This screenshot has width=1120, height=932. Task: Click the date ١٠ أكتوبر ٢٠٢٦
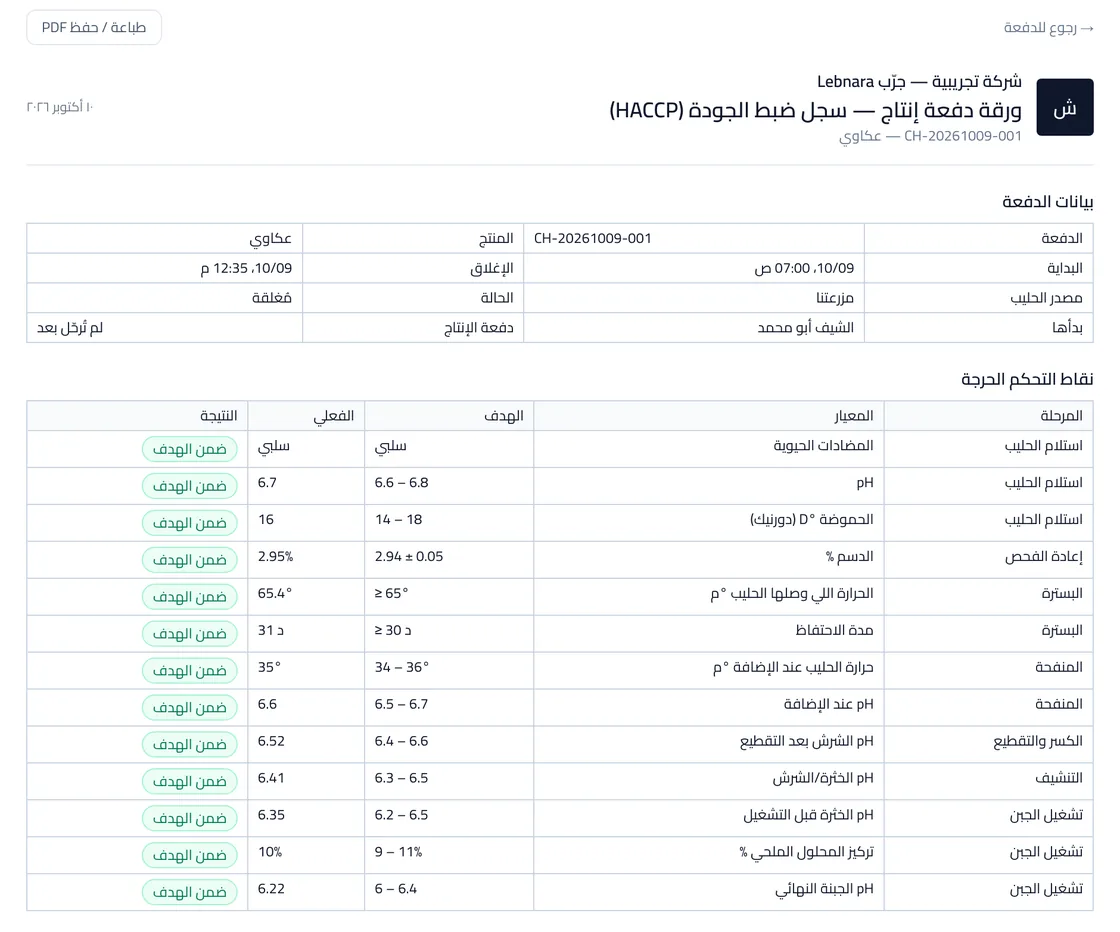pyautogui.click(x=60, y=106)
